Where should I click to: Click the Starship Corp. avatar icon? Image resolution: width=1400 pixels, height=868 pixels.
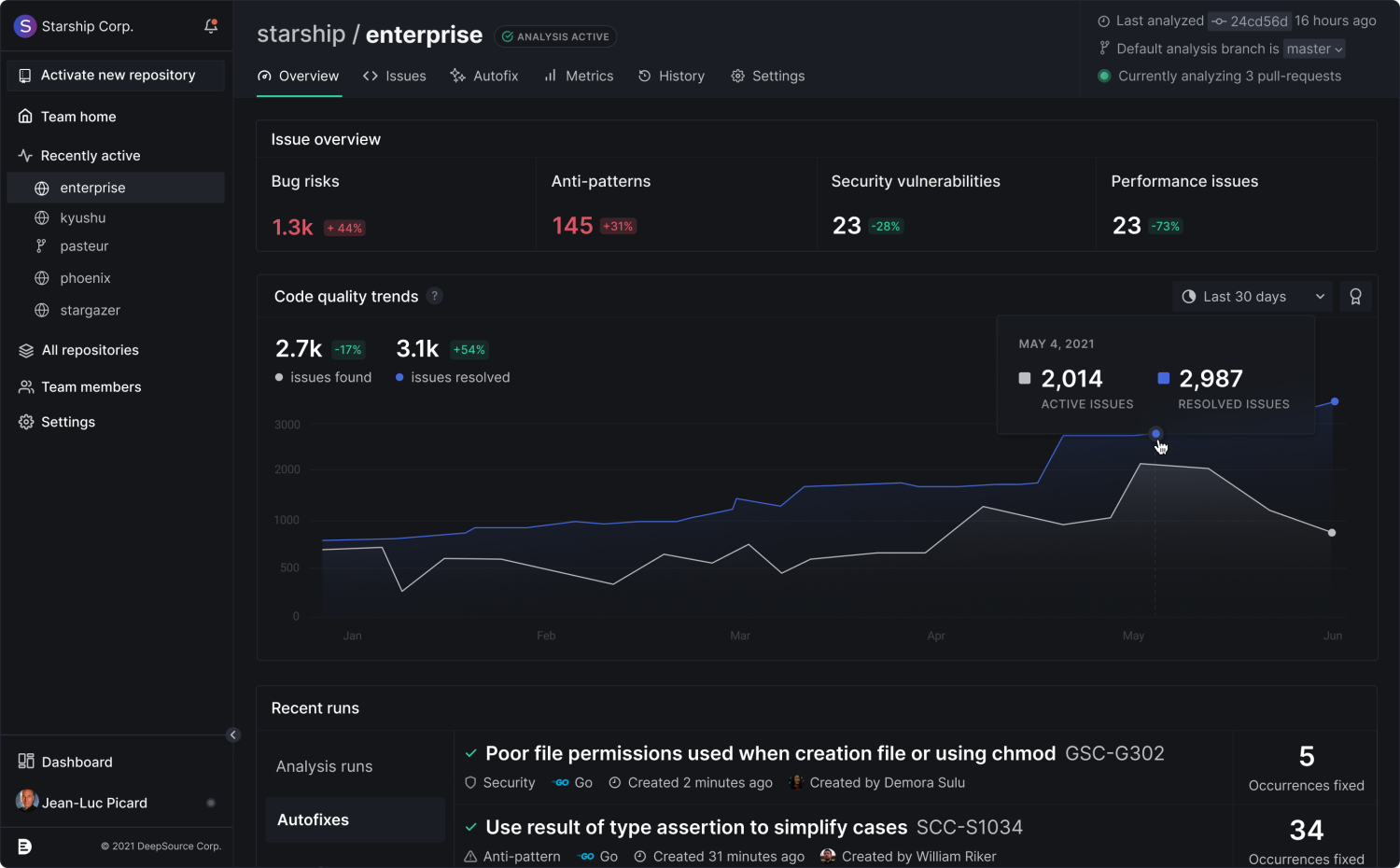pos(25,26)
